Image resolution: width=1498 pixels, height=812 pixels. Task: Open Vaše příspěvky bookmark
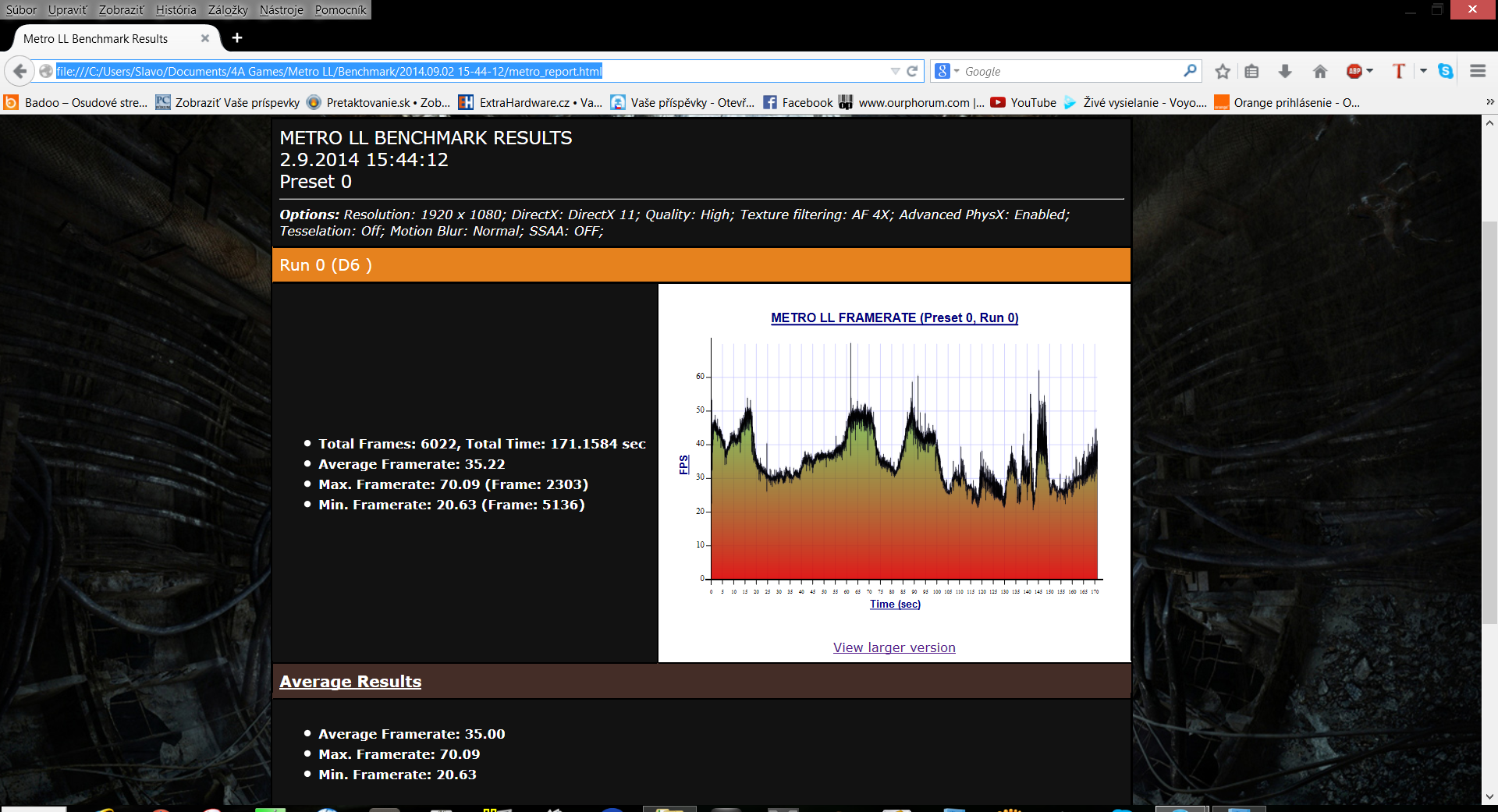pos(682,102)
